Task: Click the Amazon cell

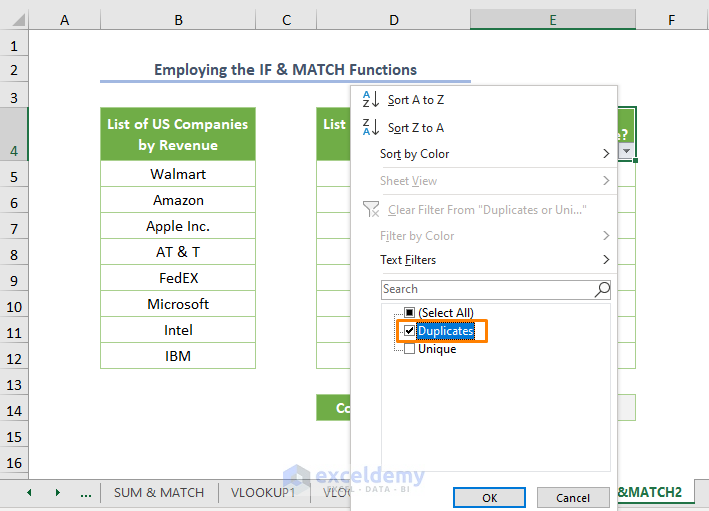Action: point(178,200)
